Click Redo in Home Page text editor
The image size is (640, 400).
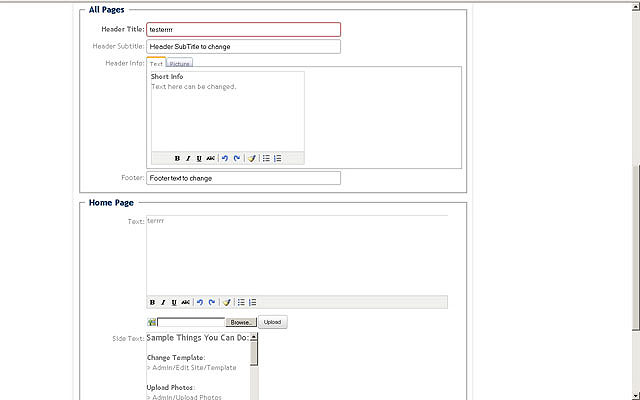point(212,302)
